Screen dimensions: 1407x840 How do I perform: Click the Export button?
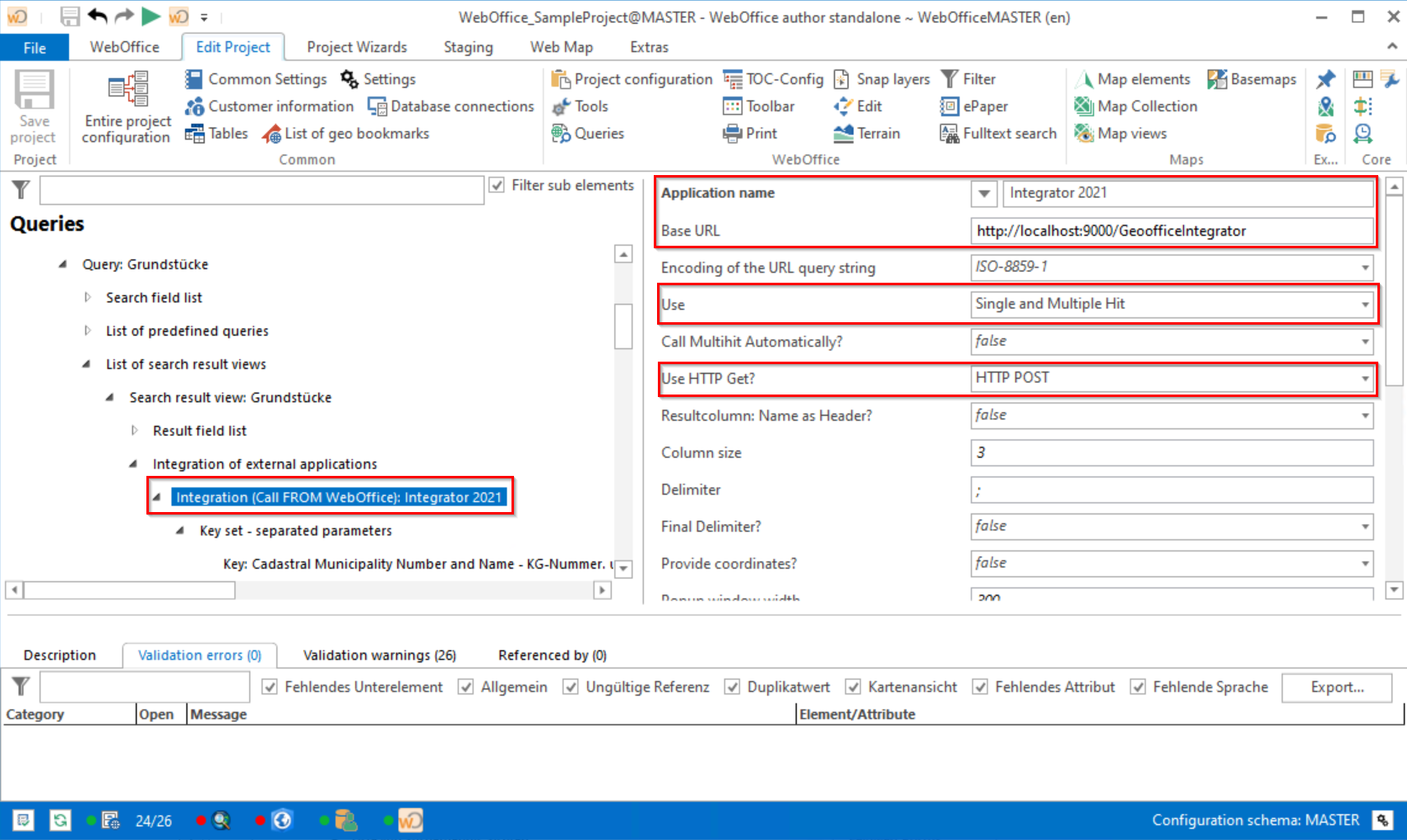pyautogui.click(x=1336, y=687)
